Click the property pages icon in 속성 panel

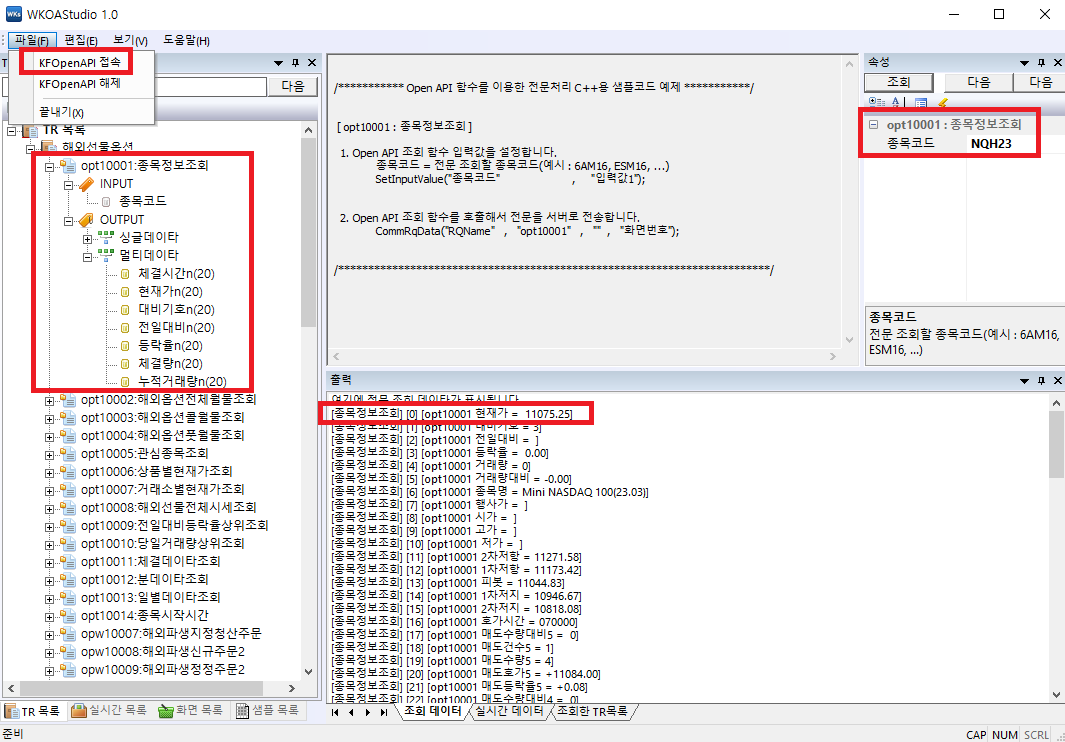[x=921, y=101]
